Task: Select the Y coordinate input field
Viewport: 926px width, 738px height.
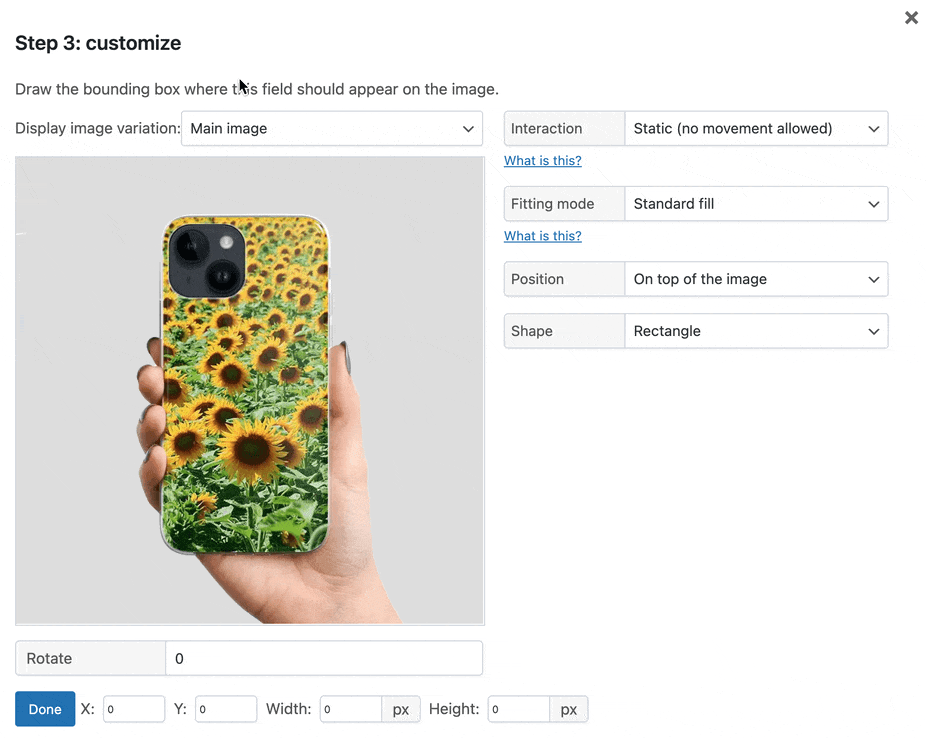Action: 226,709
